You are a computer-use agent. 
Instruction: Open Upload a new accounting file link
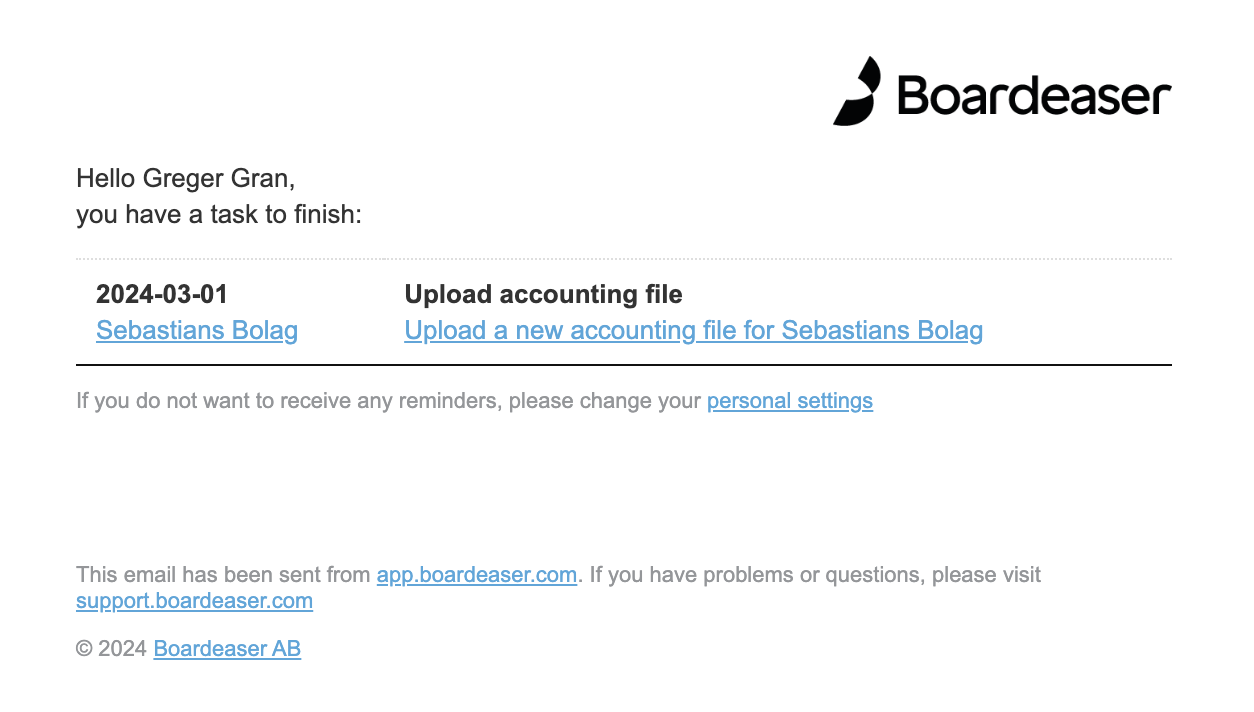(x=693, y=330)
